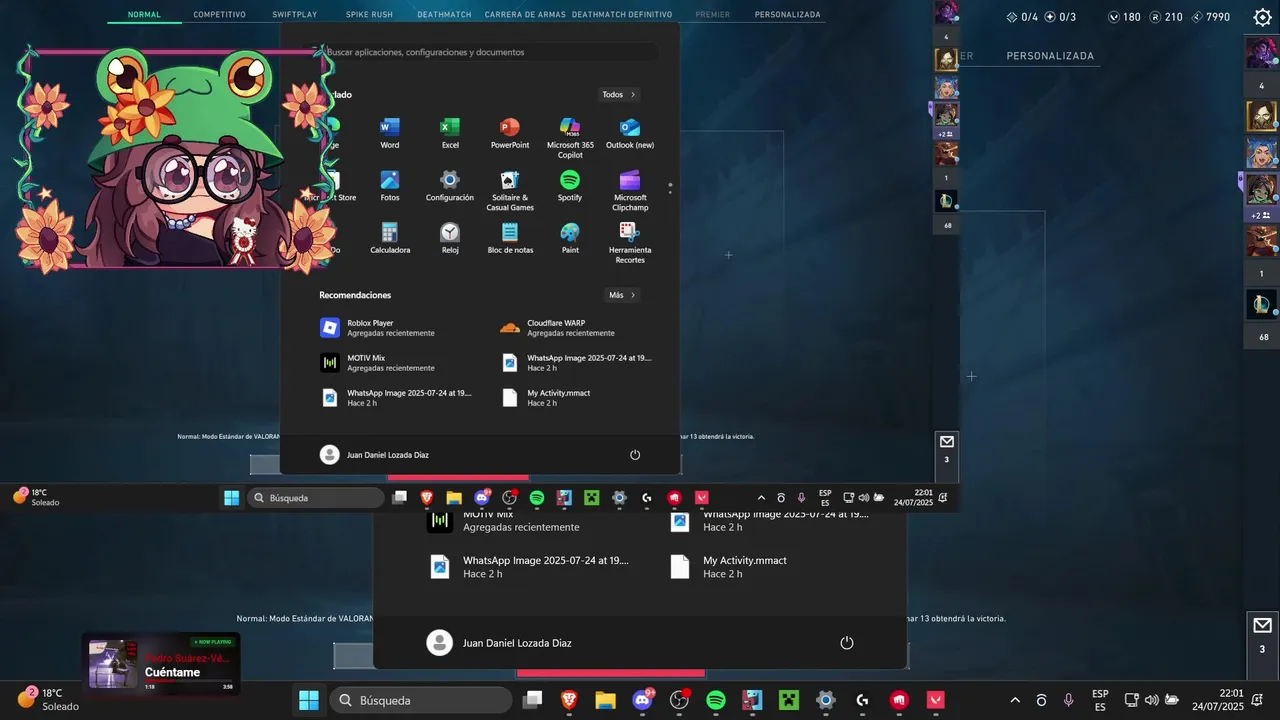The height and width of the screenshot is (720, 1280).
Task: Open the Reloj app
Action: coord(450,238)
